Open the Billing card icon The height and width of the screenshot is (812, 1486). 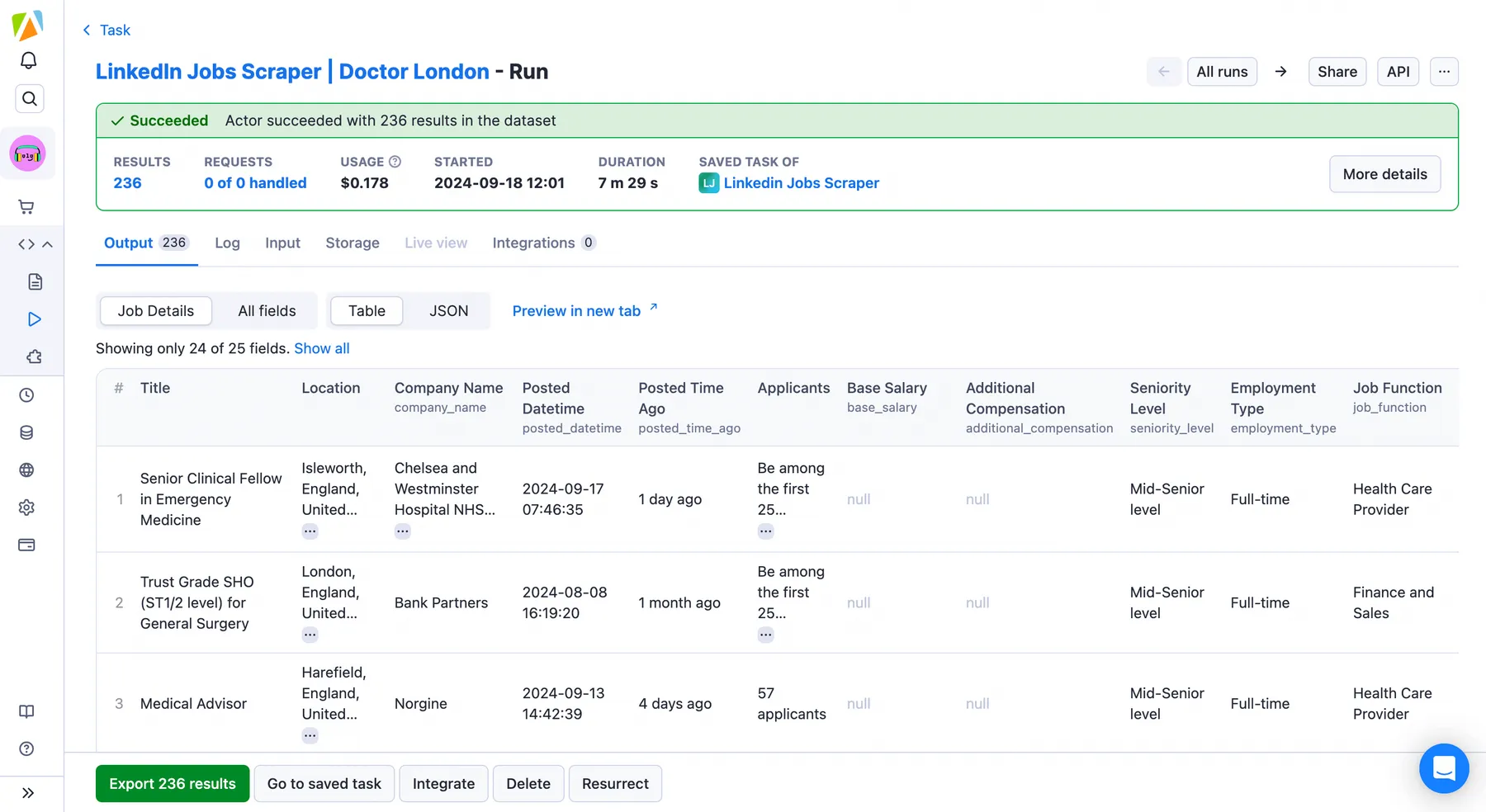(26, 545)
